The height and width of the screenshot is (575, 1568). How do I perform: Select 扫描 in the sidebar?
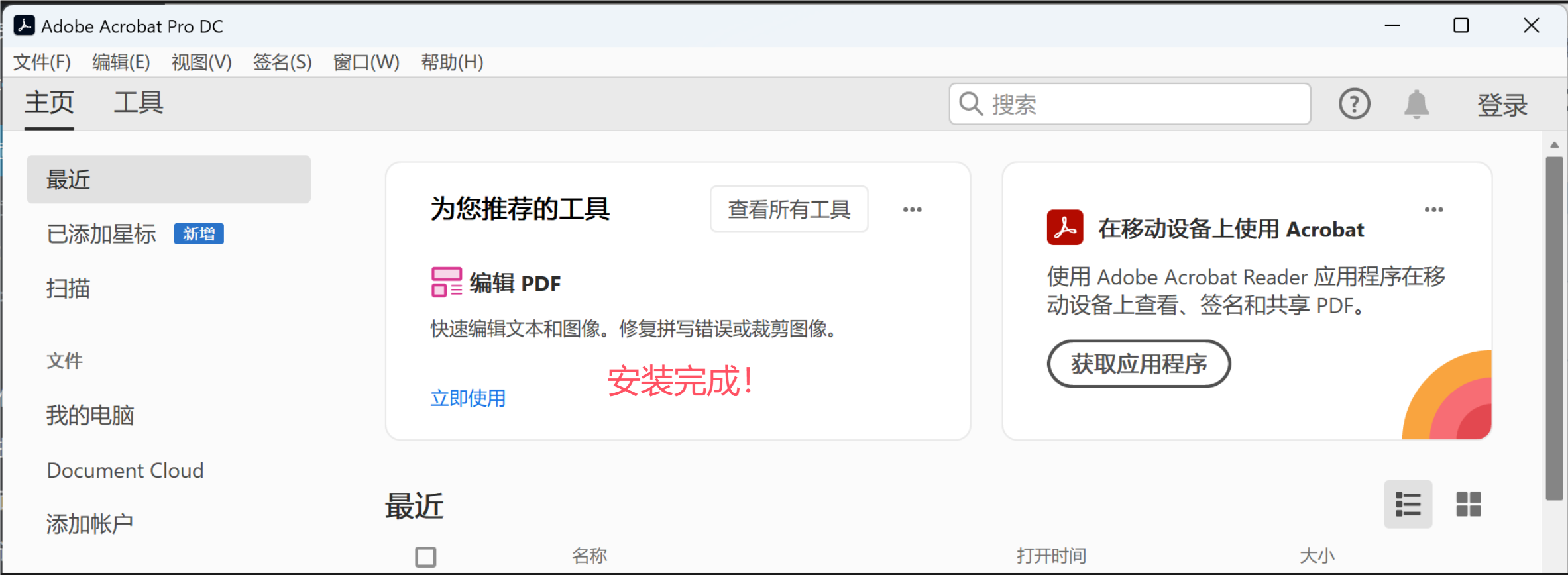coord(68,288)
